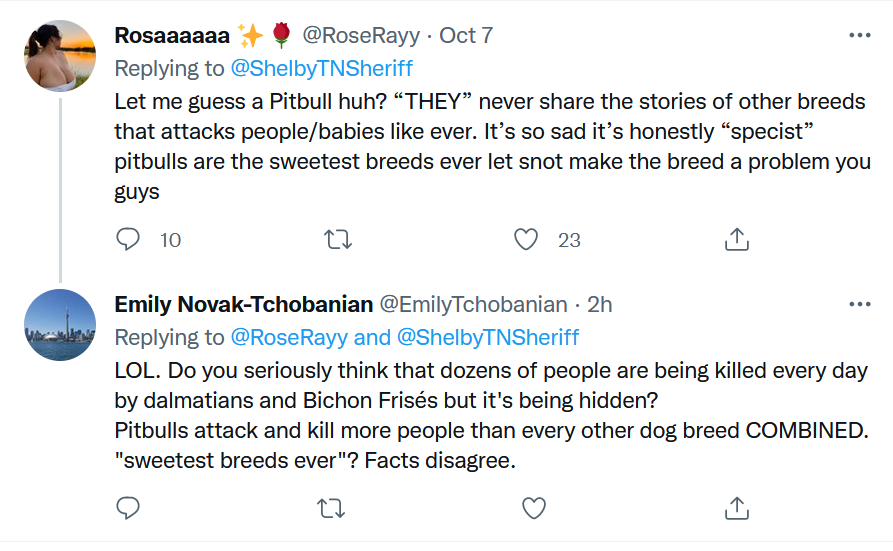Like Emily Novak-Tchobanian's tweet
This screenshot has width=893, height=551.
(534, 508)
